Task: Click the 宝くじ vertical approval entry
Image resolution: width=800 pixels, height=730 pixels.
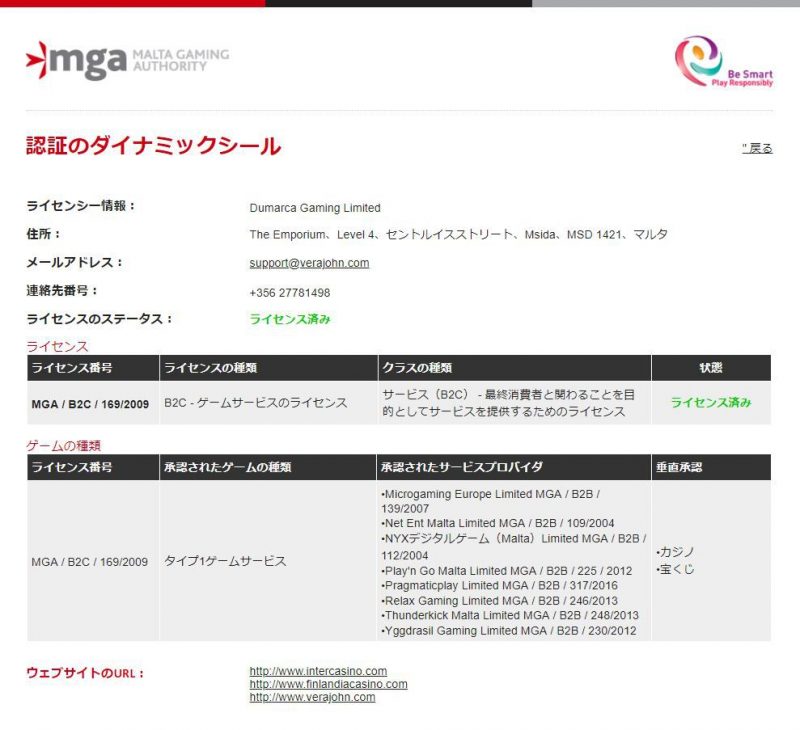Action: click(675, 569)
